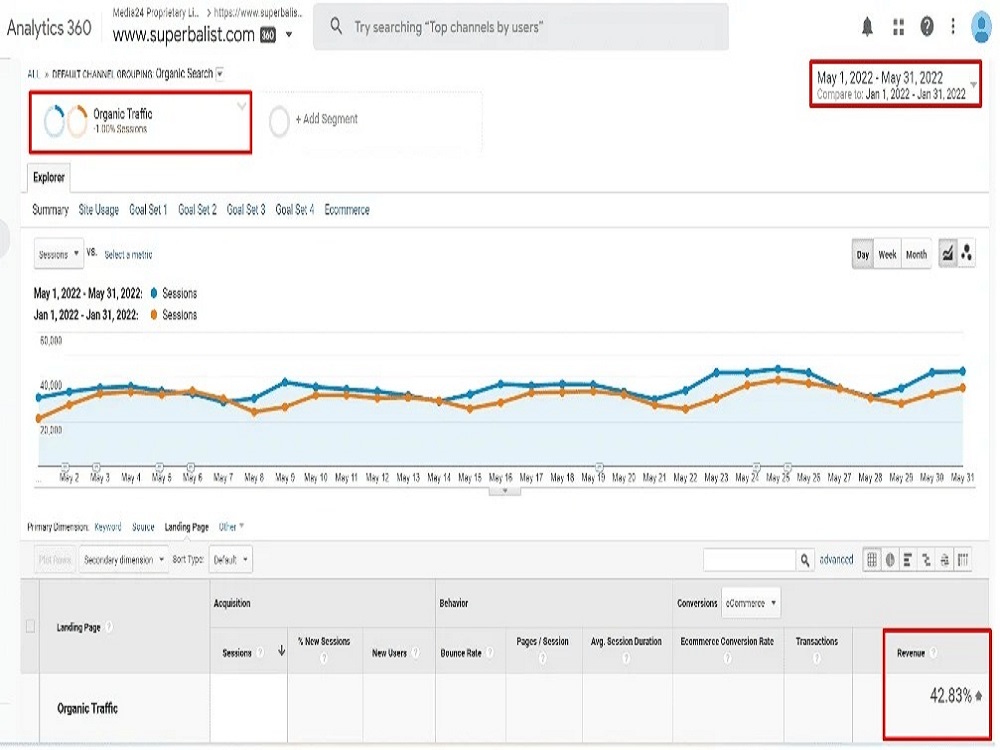Click the Source dimension link
The width and height of the screenshot is (1000, 750).
pyautogui.click(x=143, y=527)
